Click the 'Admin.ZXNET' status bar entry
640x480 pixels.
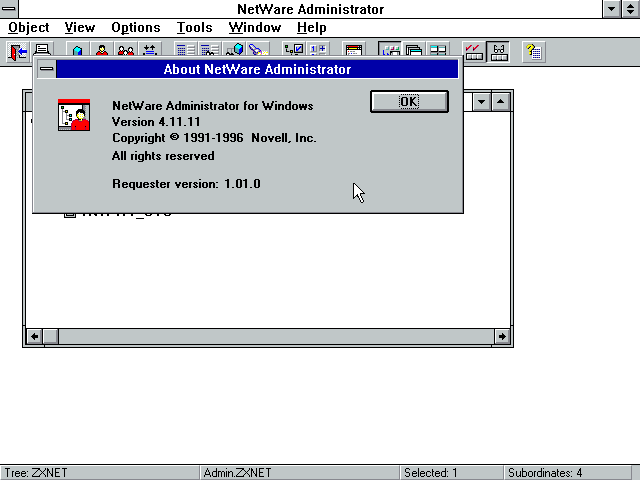coord(299,473)
